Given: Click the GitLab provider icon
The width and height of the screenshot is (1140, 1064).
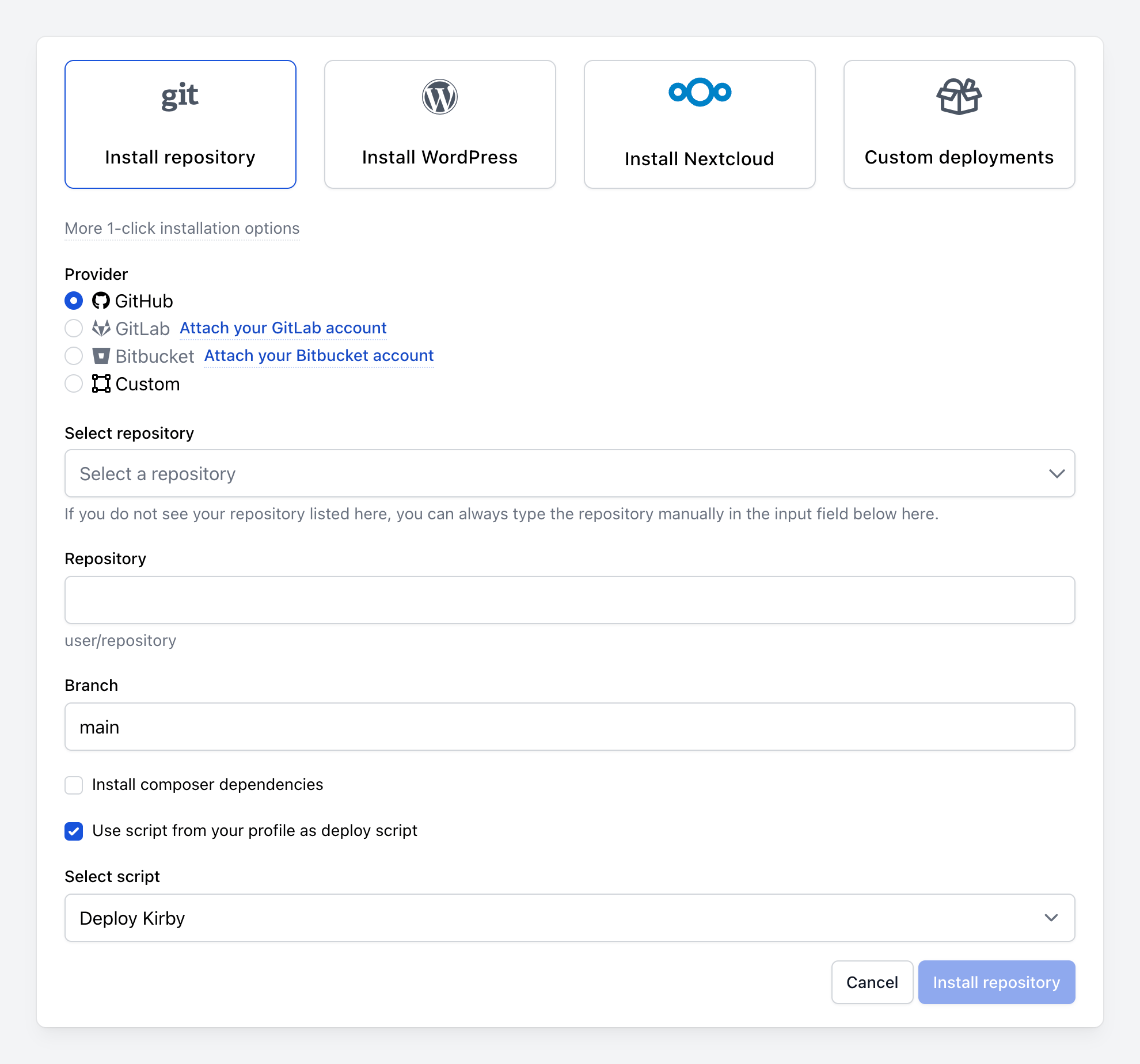Looking at the screenshot, I should (x=100, y=328).
